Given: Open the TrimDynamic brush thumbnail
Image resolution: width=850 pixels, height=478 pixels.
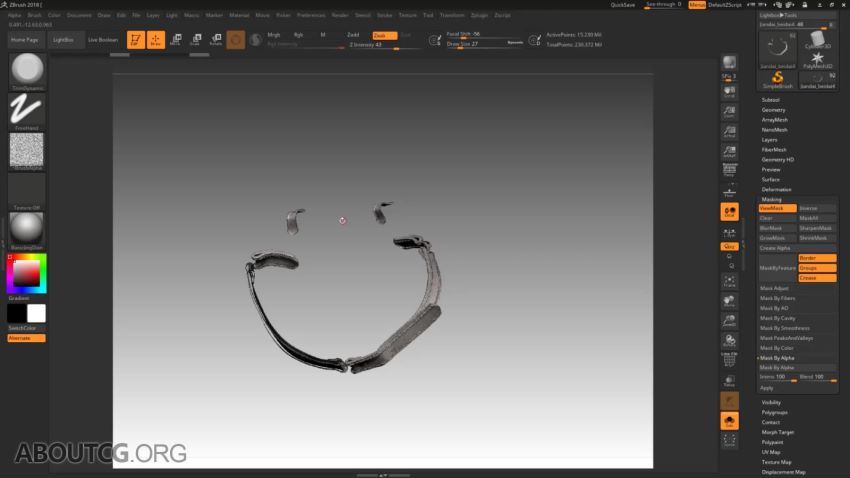Looking at the screenshot, I should (x=27, y=72).
